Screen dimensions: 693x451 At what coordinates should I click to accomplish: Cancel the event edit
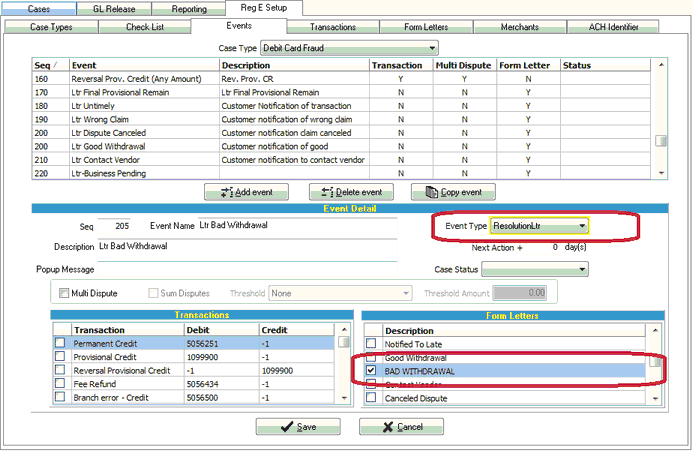point(401,427)
